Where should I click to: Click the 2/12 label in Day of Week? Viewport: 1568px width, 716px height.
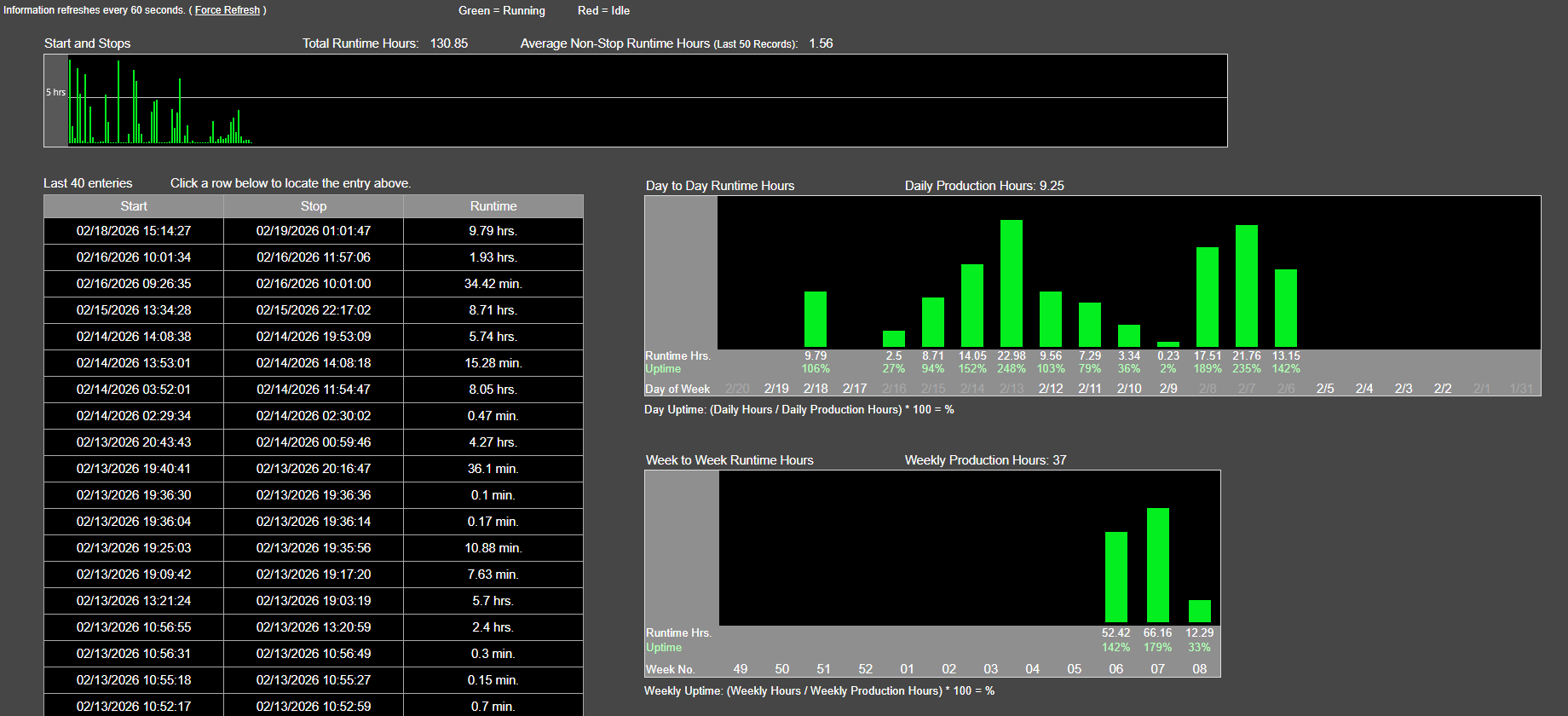(1050, 389)
